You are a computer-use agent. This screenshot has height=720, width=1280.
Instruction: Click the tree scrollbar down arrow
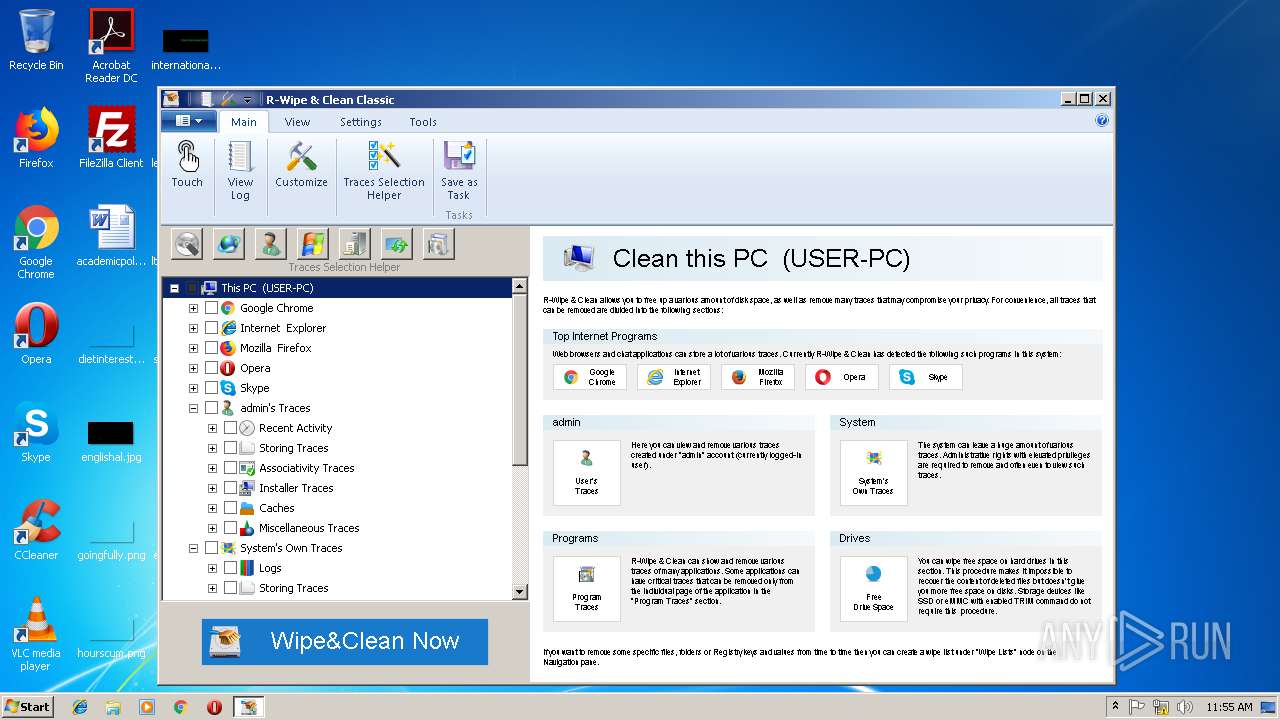tap(519, 591)
